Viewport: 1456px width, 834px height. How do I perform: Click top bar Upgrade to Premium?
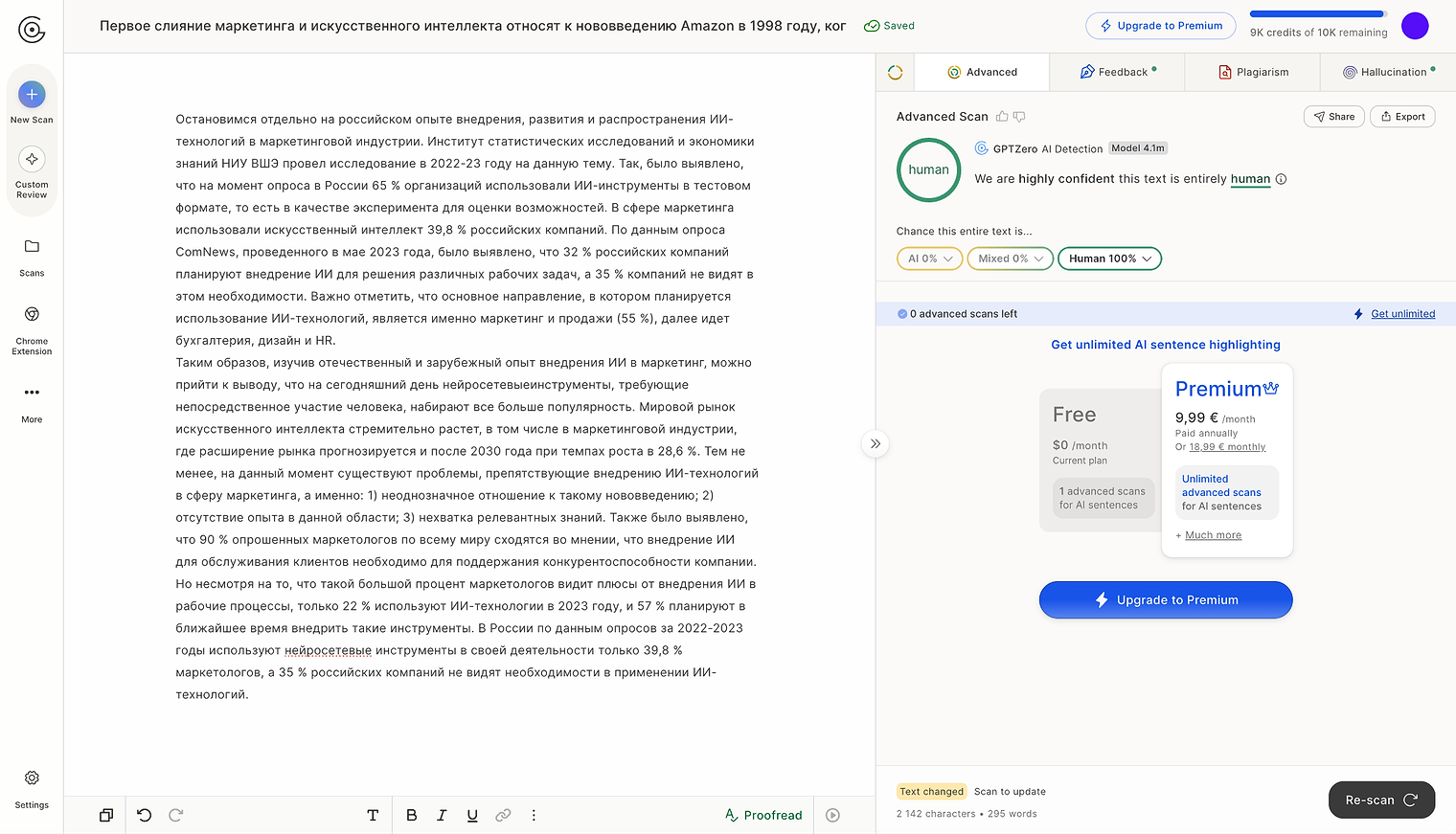(1161, 26)
